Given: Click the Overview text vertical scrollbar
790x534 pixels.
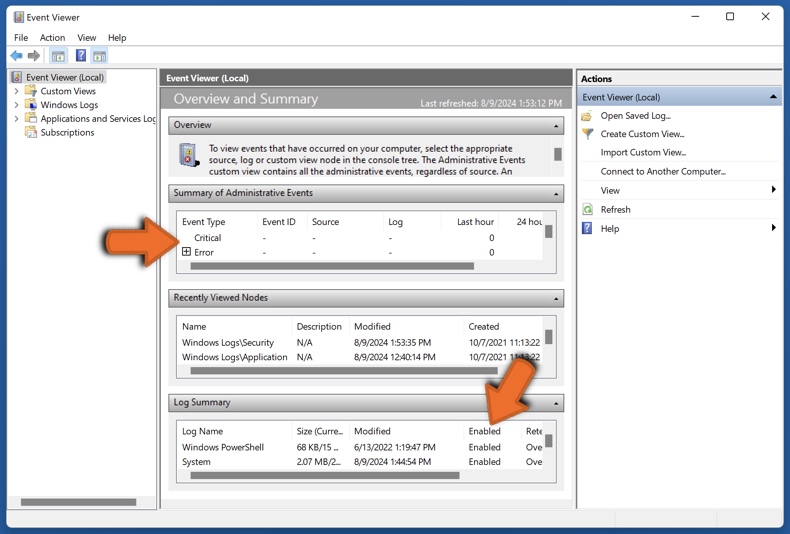Looking at the screenshot, I should [558, 154].
